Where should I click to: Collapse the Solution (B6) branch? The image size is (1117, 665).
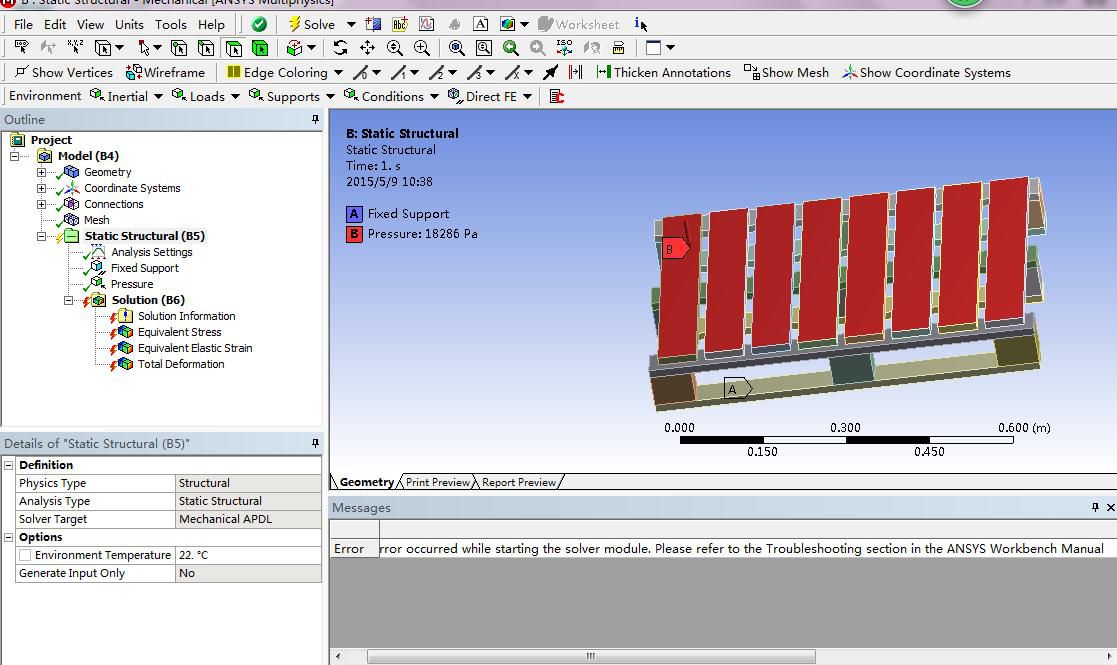tap(68, 300)
